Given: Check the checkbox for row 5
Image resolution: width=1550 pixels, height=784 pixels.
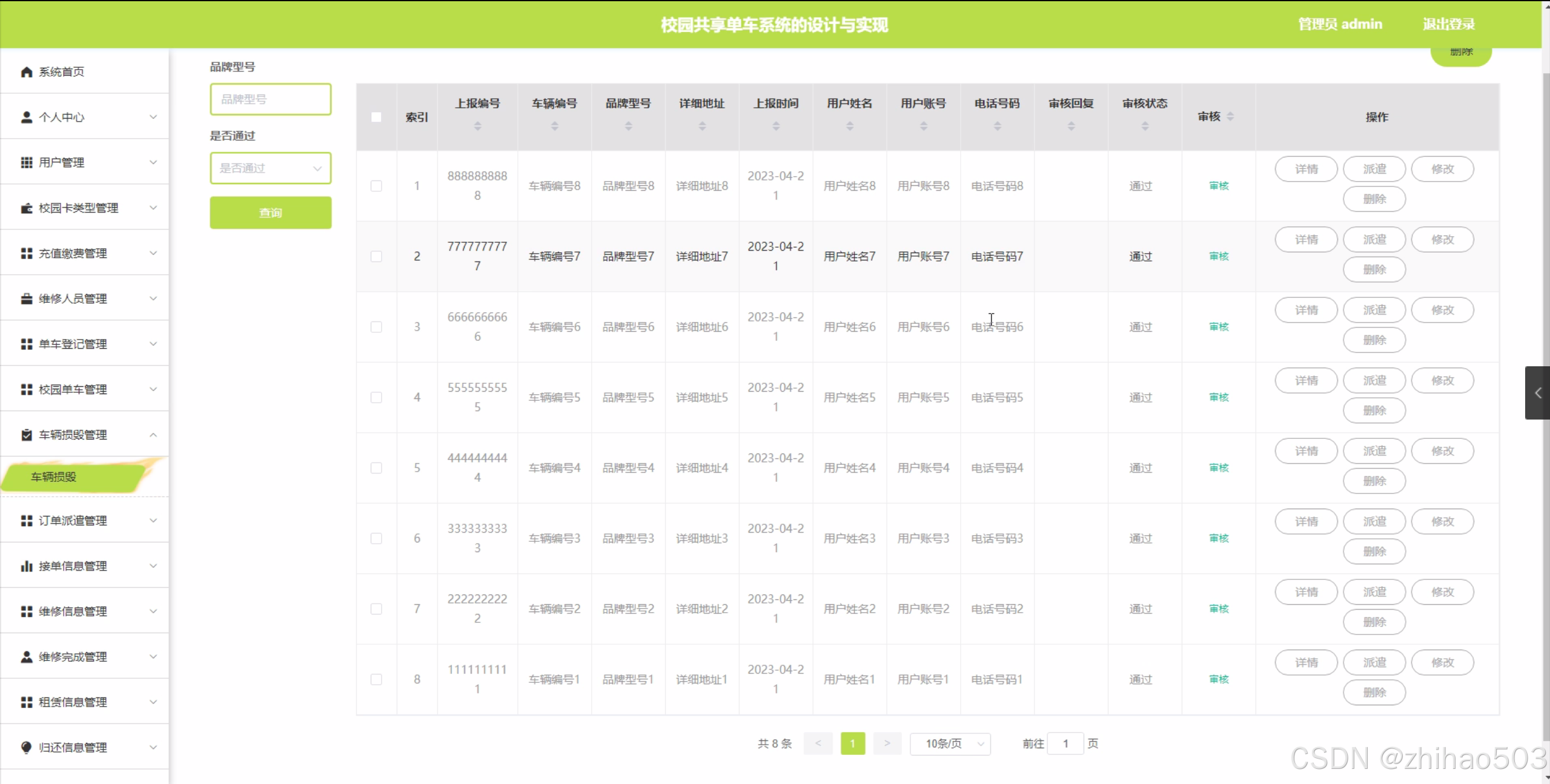Looking at the screenshot, I should point(376,468).
